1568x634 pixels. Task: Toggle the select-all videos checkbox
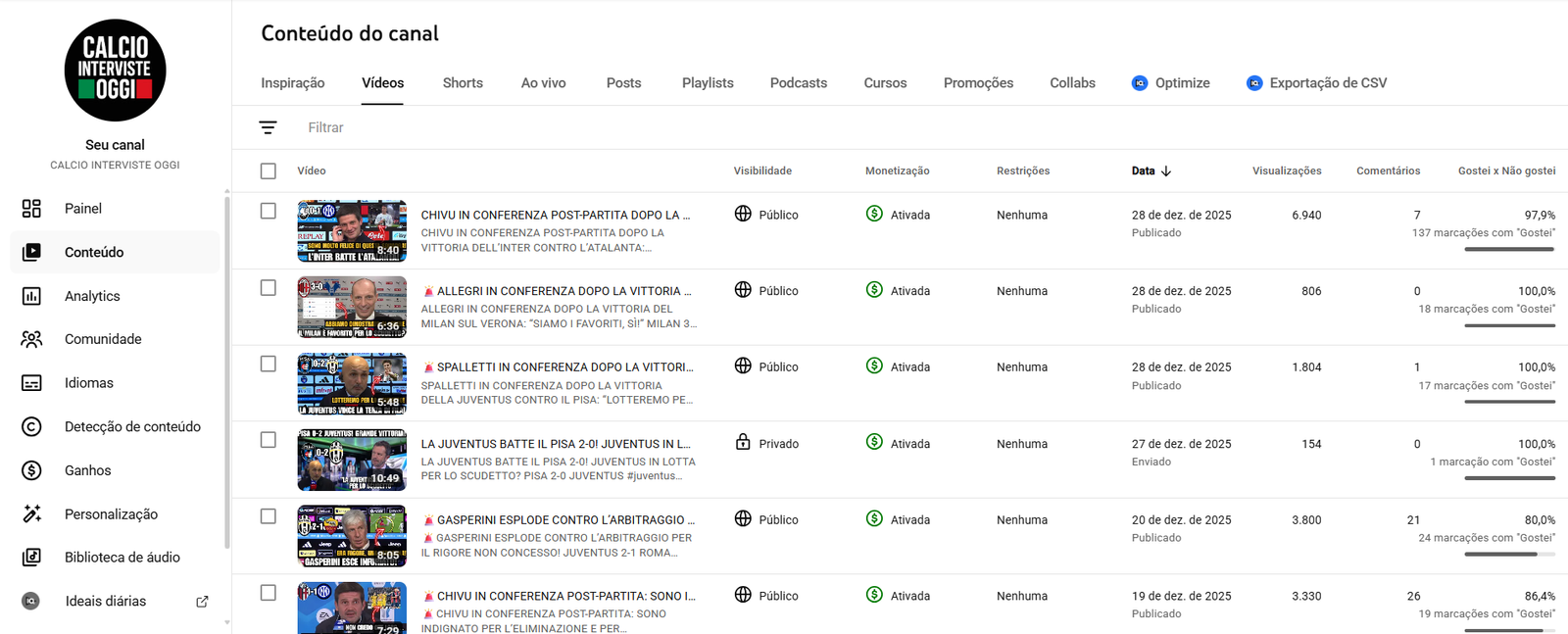point(269,171)
